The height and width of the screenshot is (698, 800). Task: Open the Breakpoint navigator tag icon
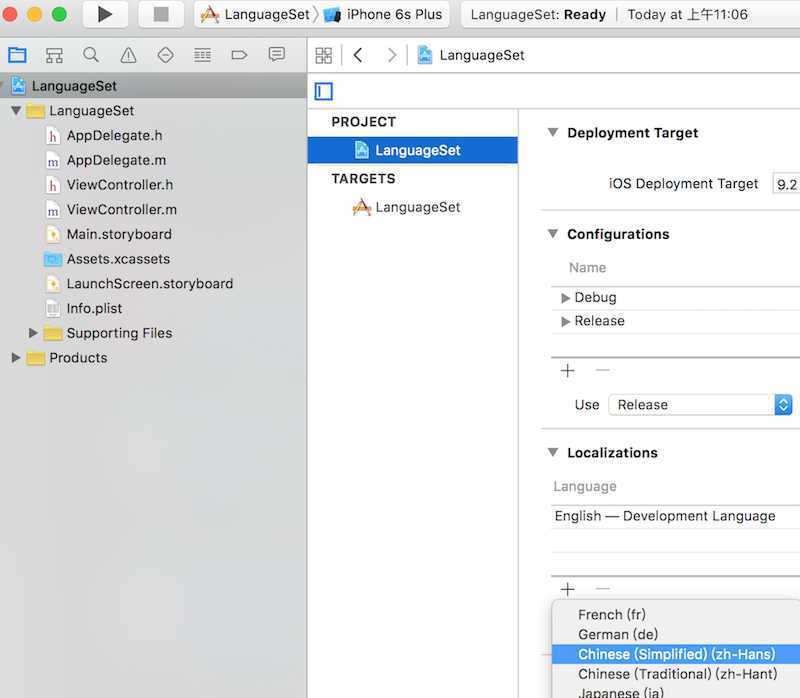click(239, 55)
